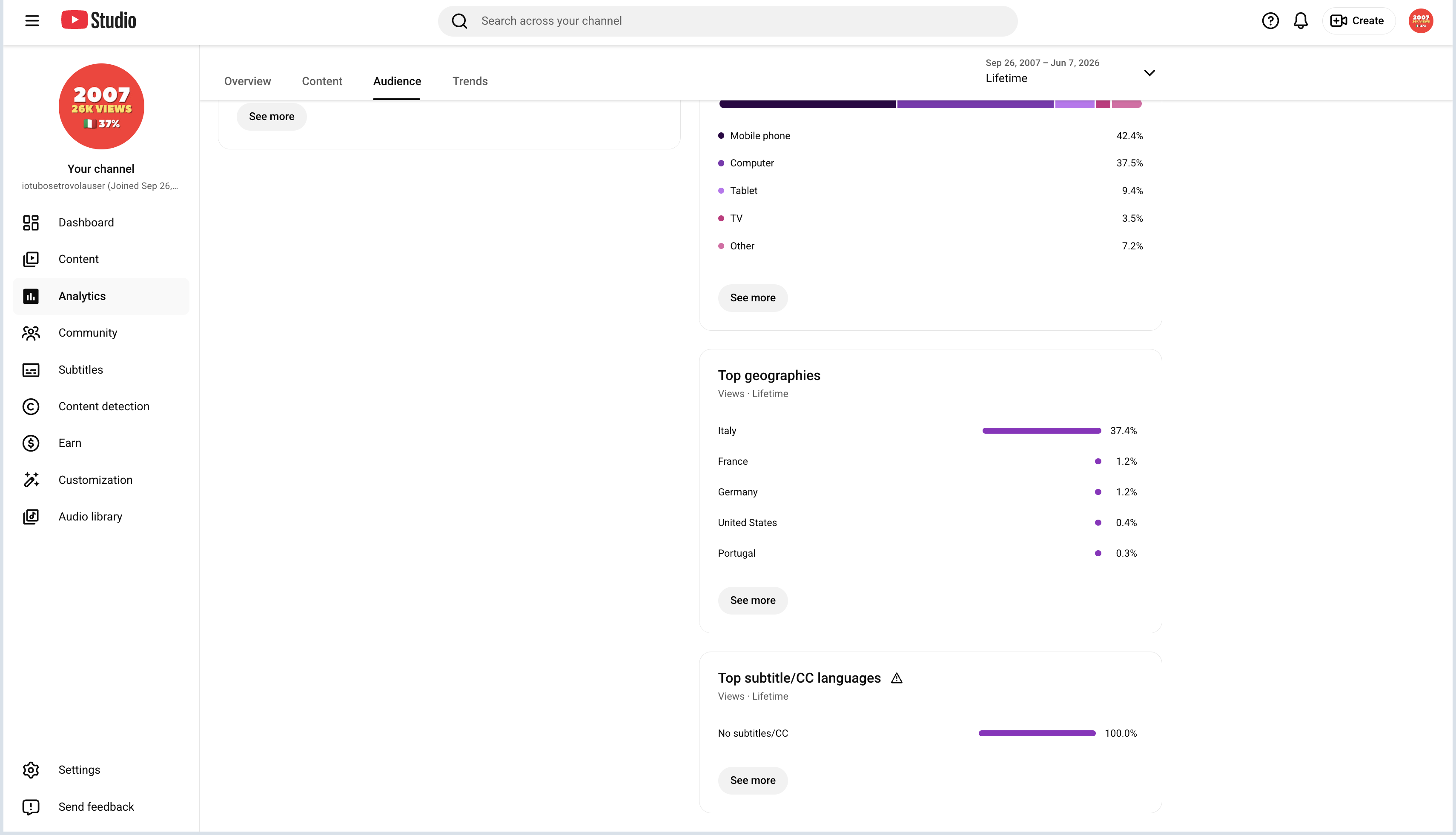Click the Computer row
This screenshot has width=1456, height=835.
[x=930, y=163]
